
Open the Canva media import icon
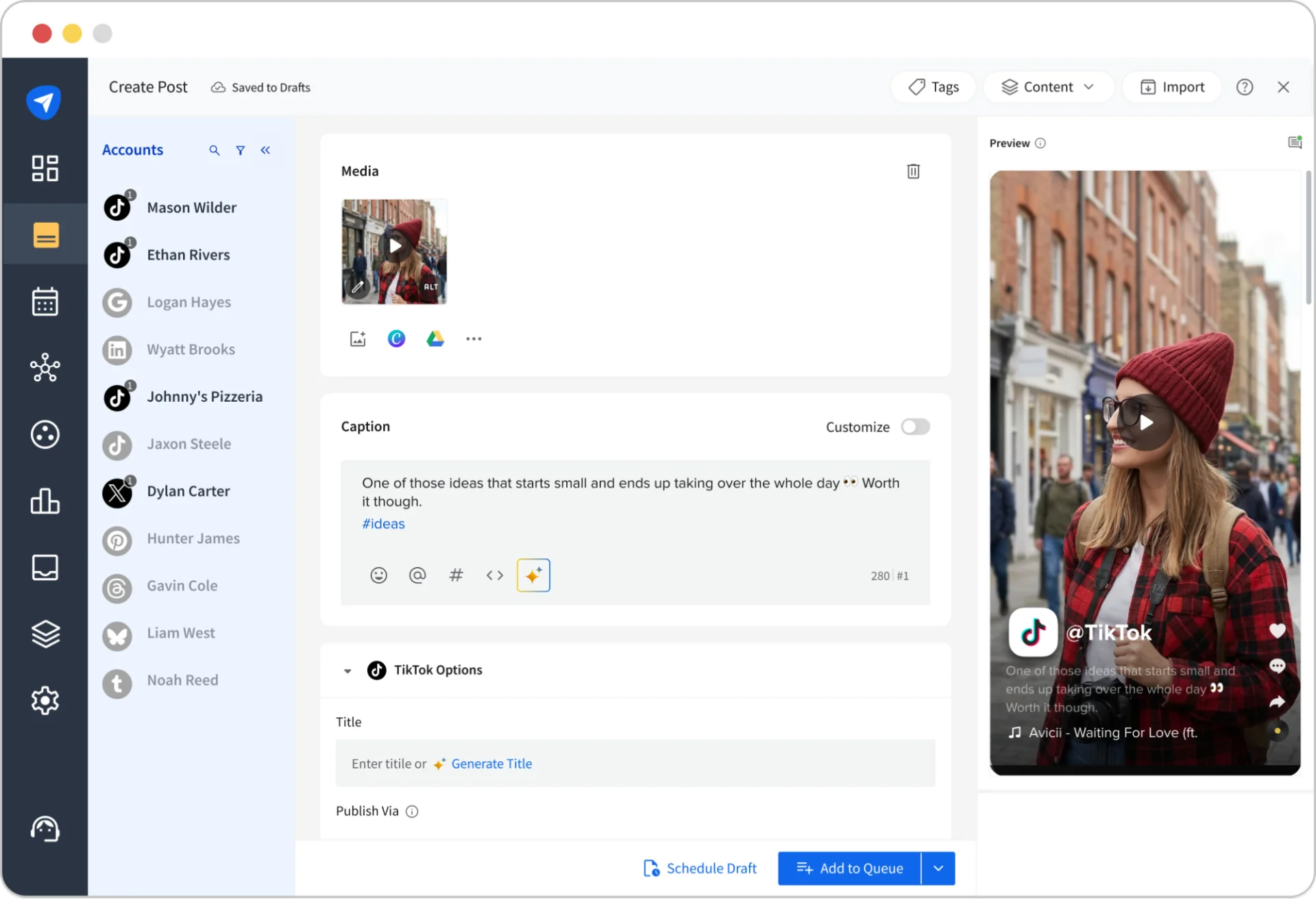[396, 338]
